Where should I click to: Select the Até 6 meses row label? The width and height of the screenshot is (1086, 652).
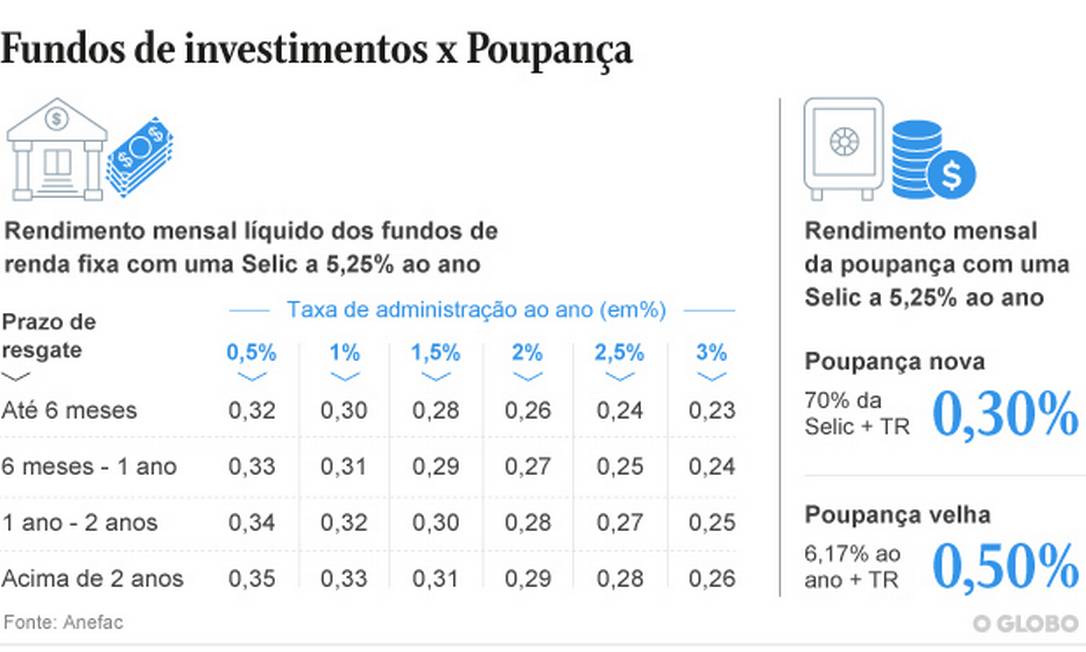pyautogui.click(x=70, y=410)
